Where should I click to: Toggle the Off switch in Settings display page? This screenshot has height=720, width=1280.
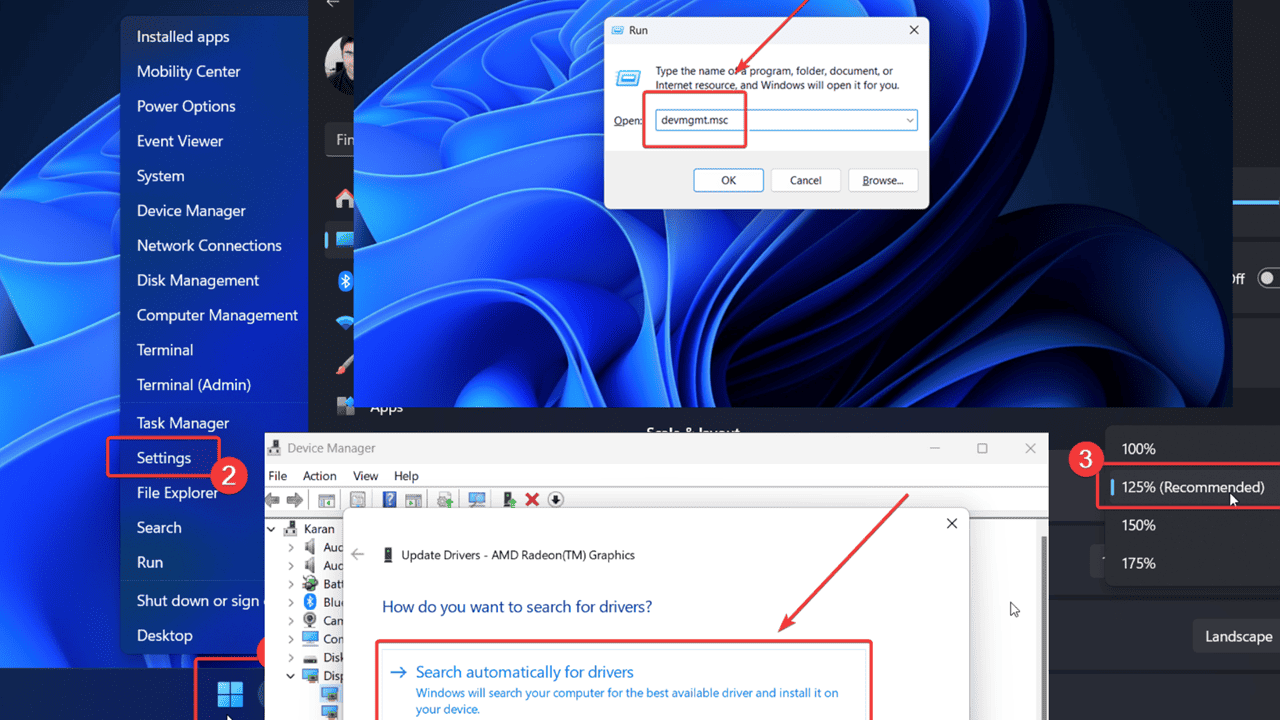tap(1268, 278)
